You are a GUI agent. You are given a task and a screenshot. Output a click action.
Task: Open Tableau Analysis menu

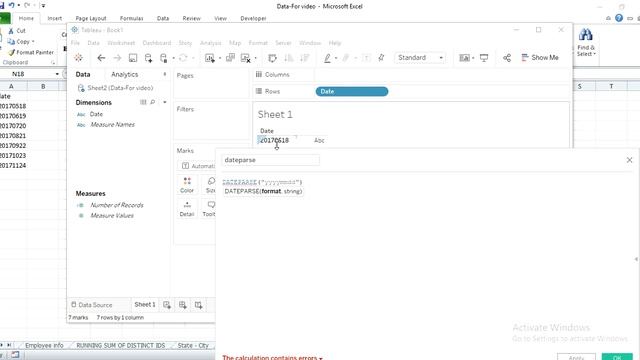(x=211, y=43)
